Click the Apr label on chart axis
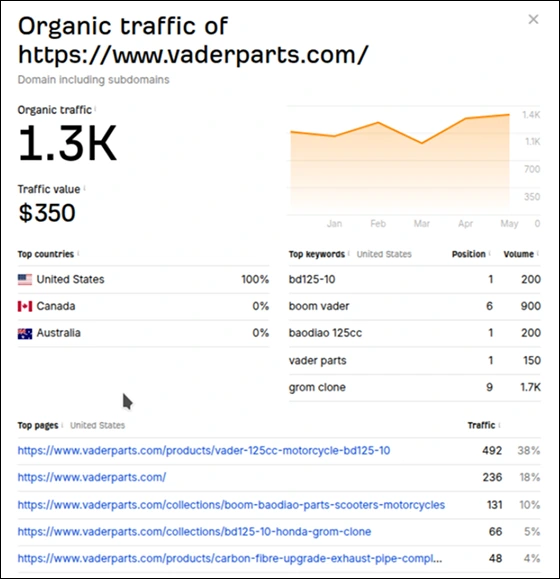560x579 pixels. coord(465,223)
